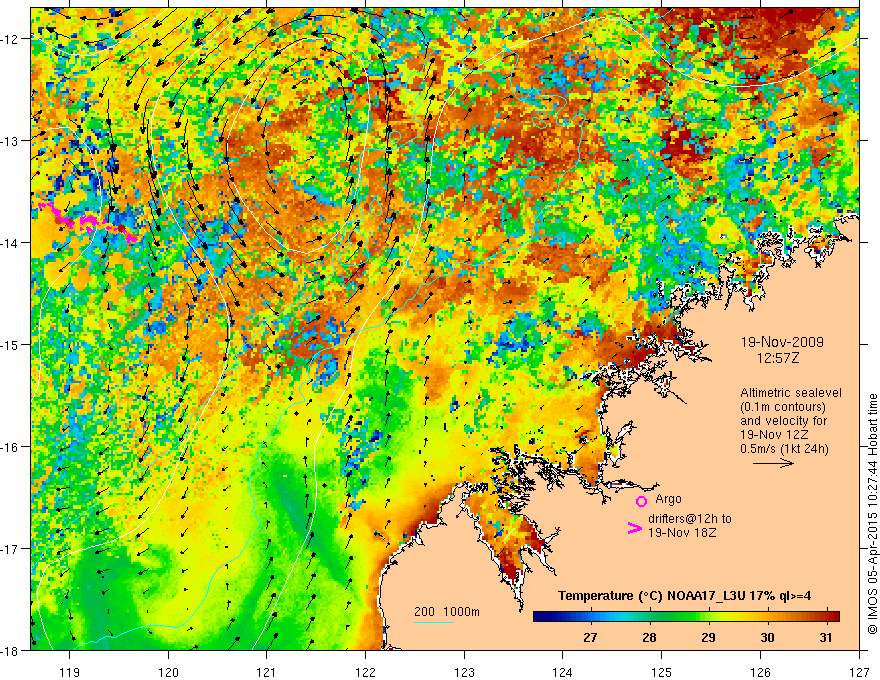Click the latitude -17 axis label
This screenshot has height=680, width=880.
(x=10, y=549)
